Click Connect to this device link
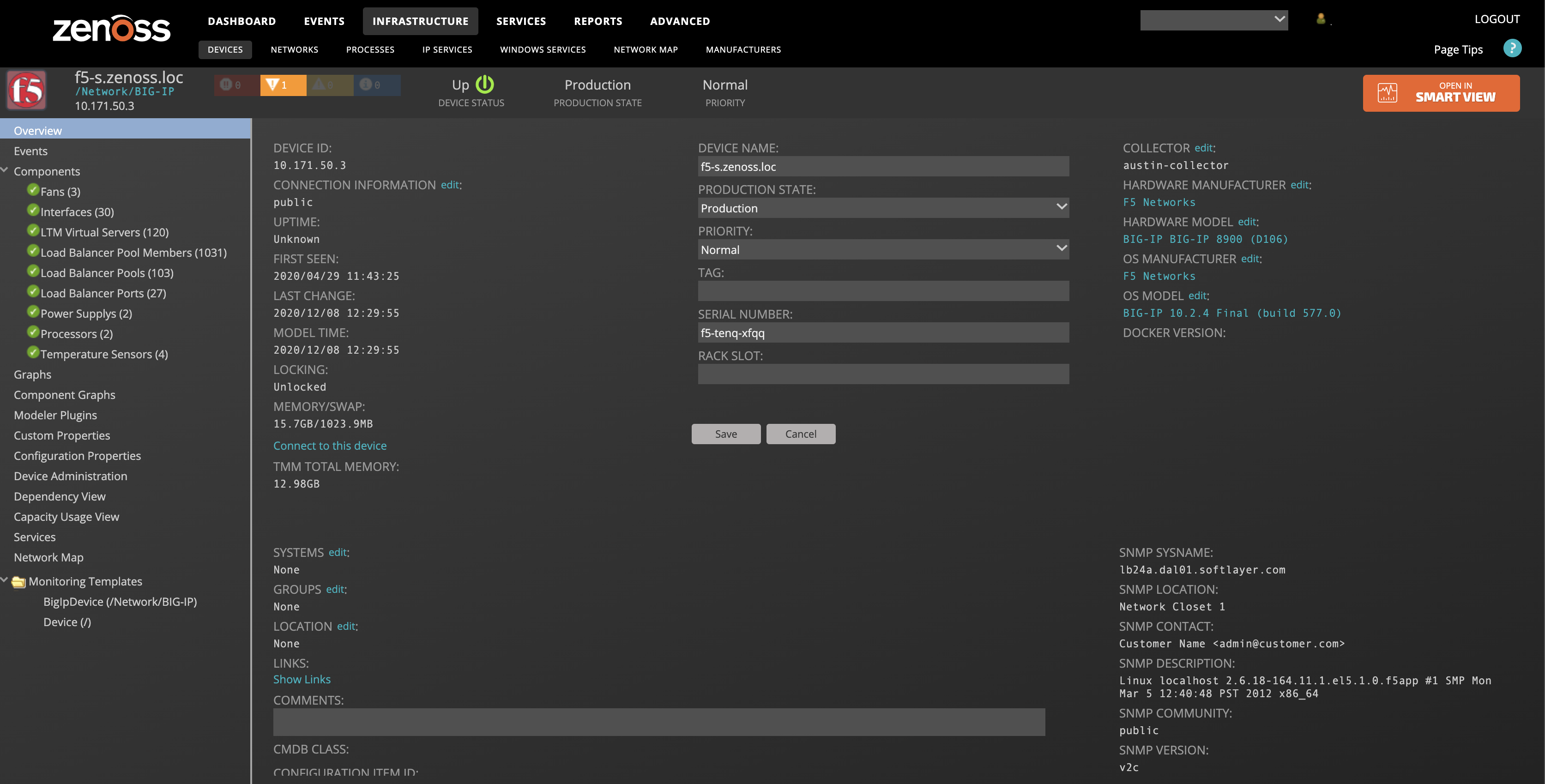The height and width of the screenshot is (784, 1545). coord(330,445)
